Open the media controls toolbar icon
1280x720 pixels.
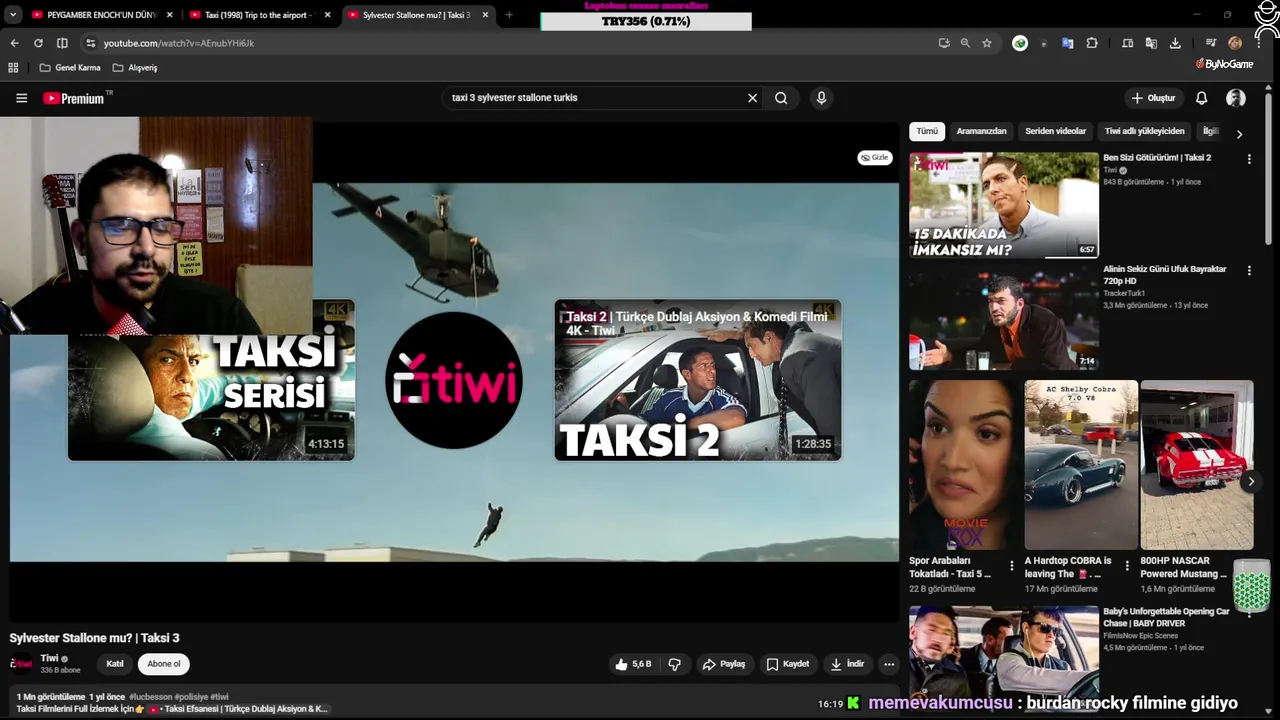tap(1211, 43)
